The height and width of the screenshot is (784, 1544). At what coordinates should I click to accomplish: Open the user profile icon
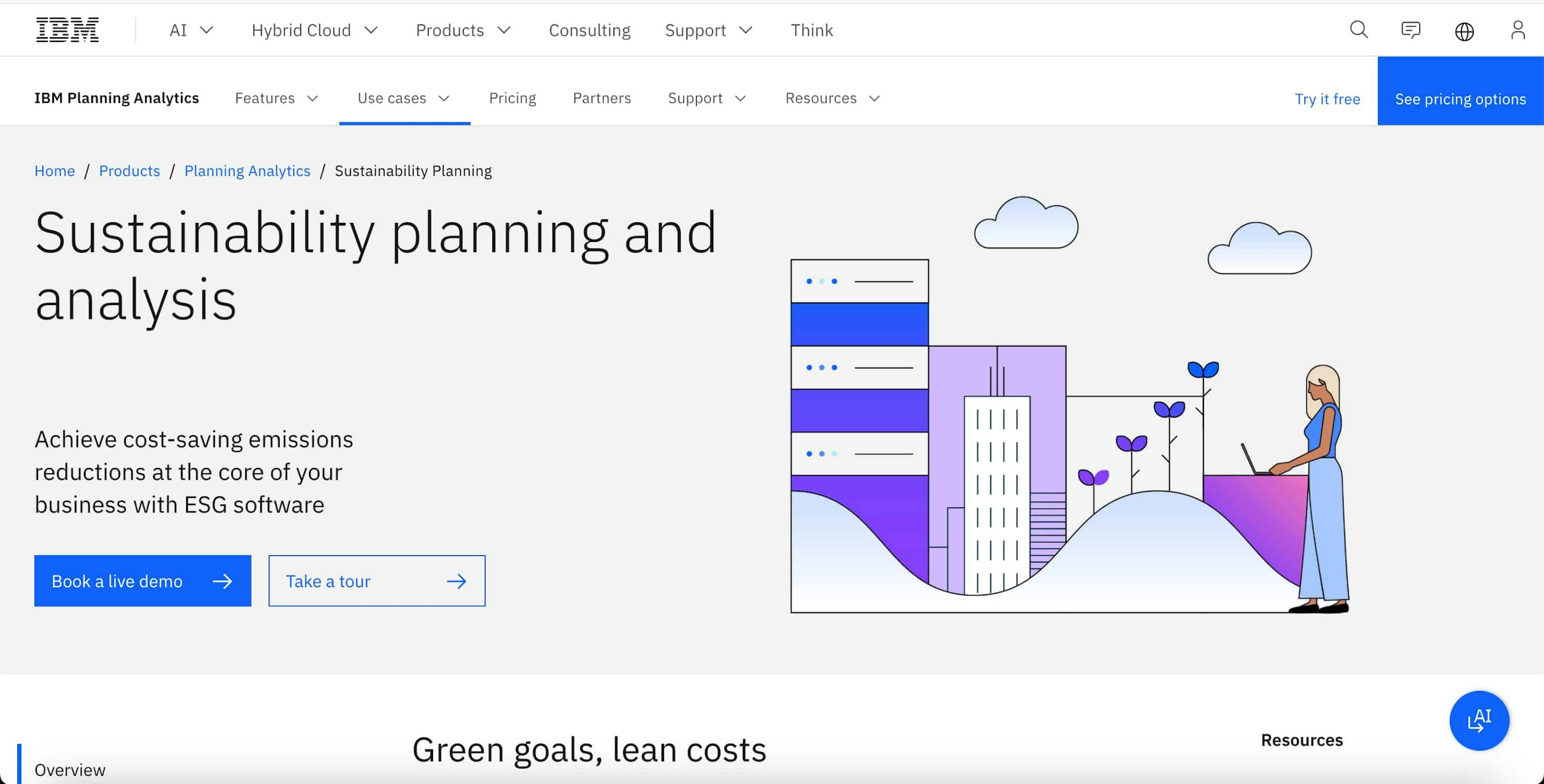[1518, 30]
